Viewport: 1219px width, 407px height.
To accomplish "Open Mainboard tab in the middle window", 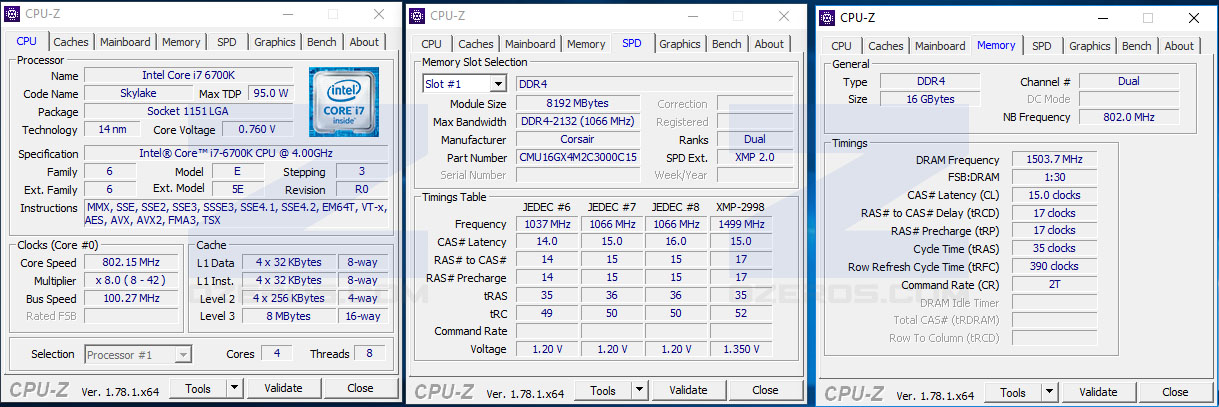I will [530, 44].
